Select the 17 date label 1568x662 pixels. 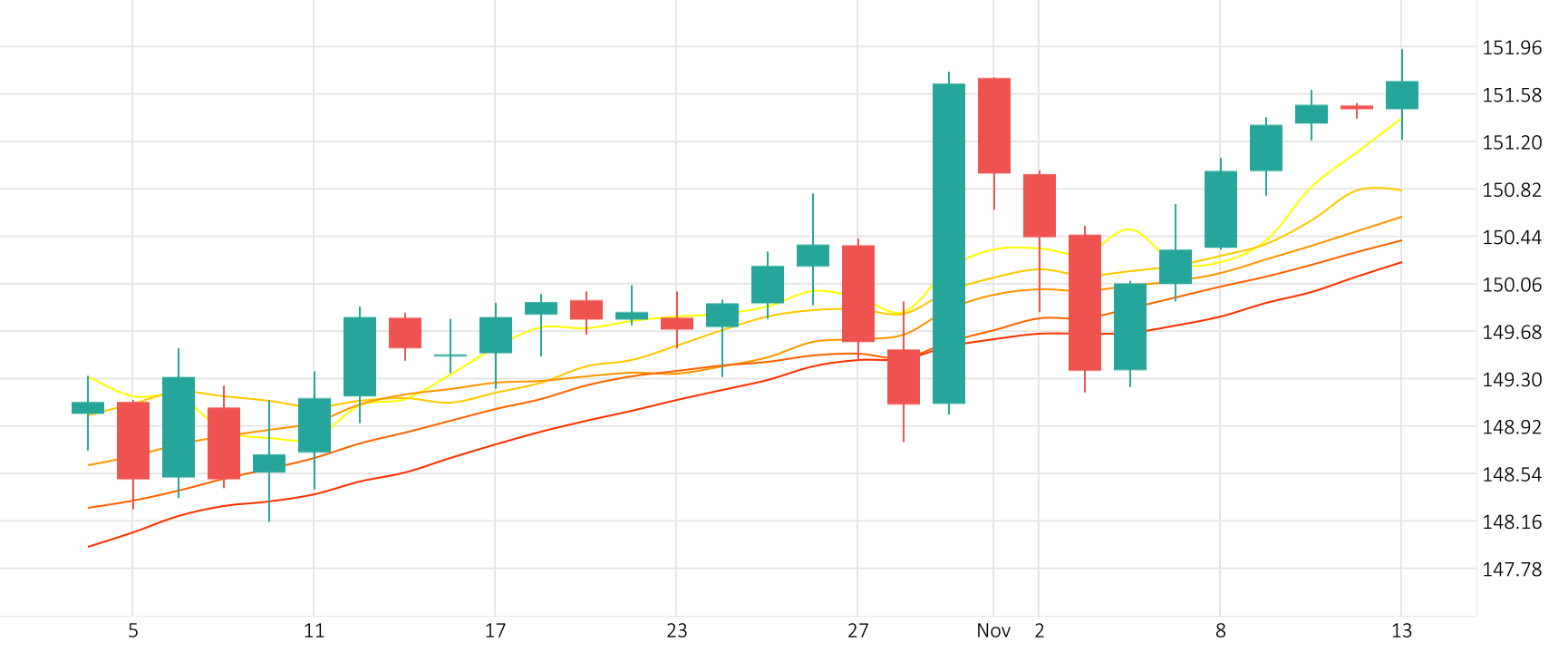pyautogui.click(x=495, y=631)
